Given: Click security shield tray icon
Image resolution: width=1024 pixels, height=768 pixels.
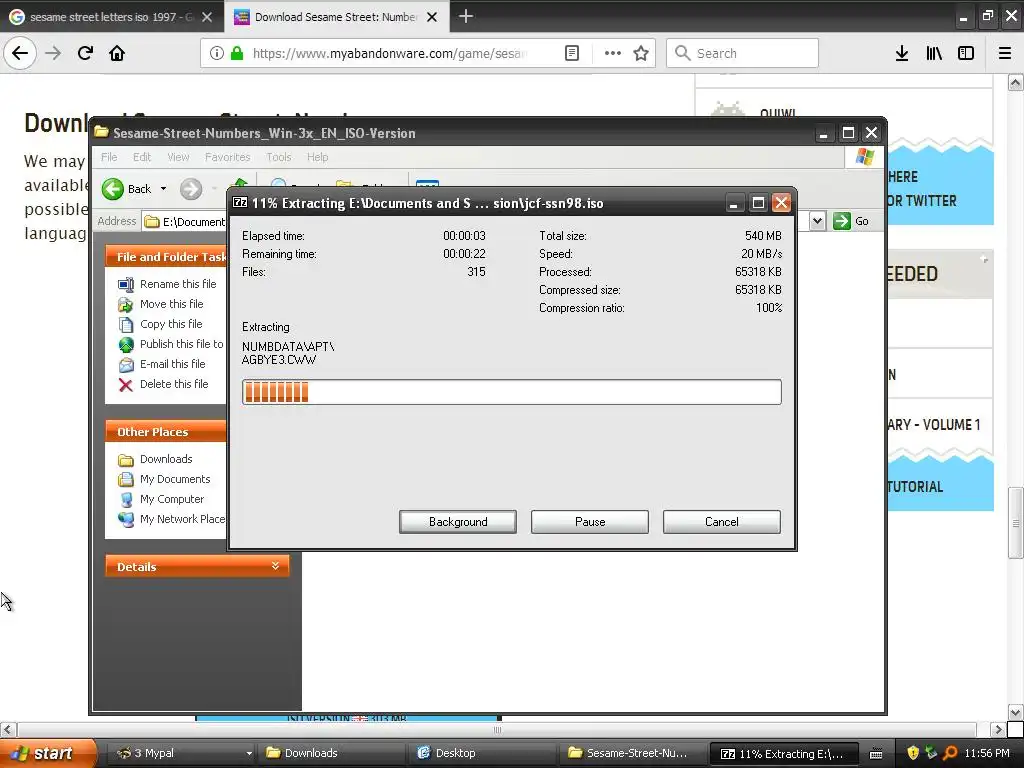Looking at the screenshot, I should click(x=913, y=753).
